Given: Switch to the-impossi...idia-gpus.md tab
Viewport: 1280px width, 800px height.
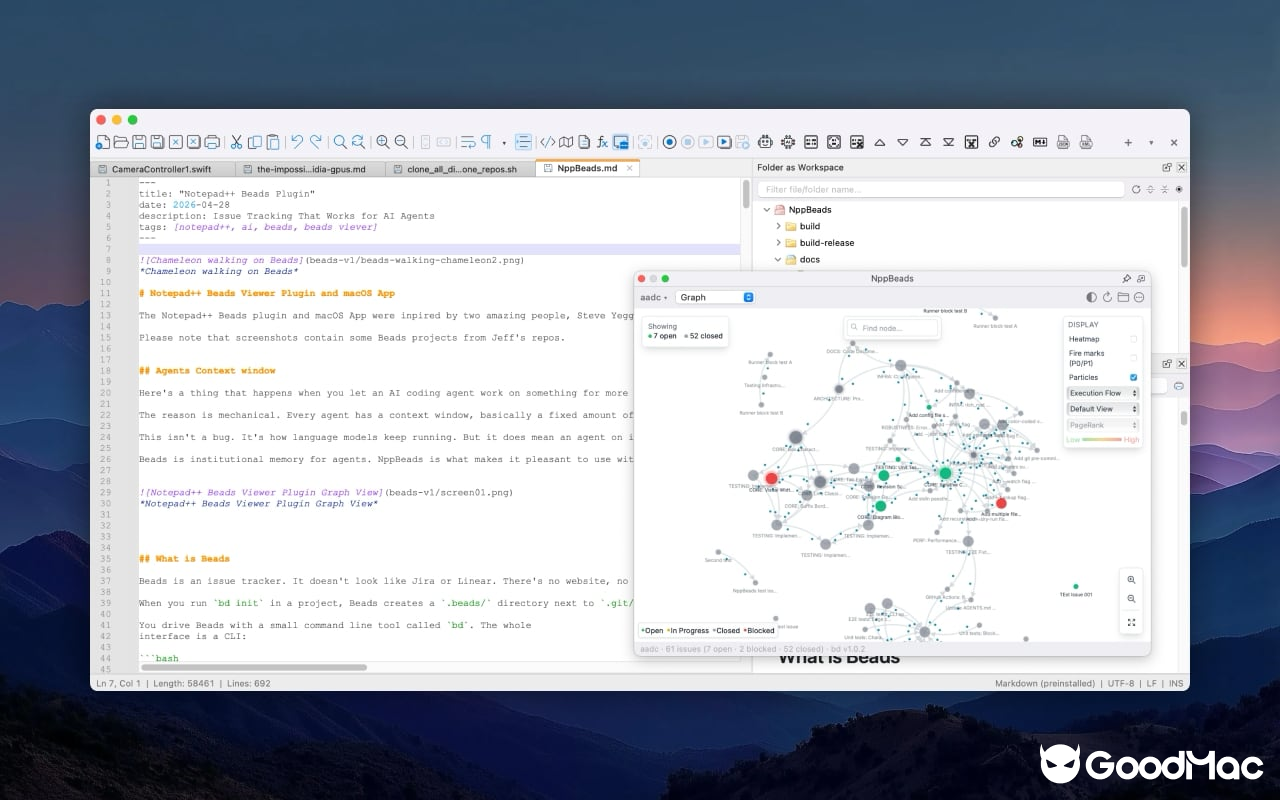Looking at the screenshot, I should tap(311, 169).
